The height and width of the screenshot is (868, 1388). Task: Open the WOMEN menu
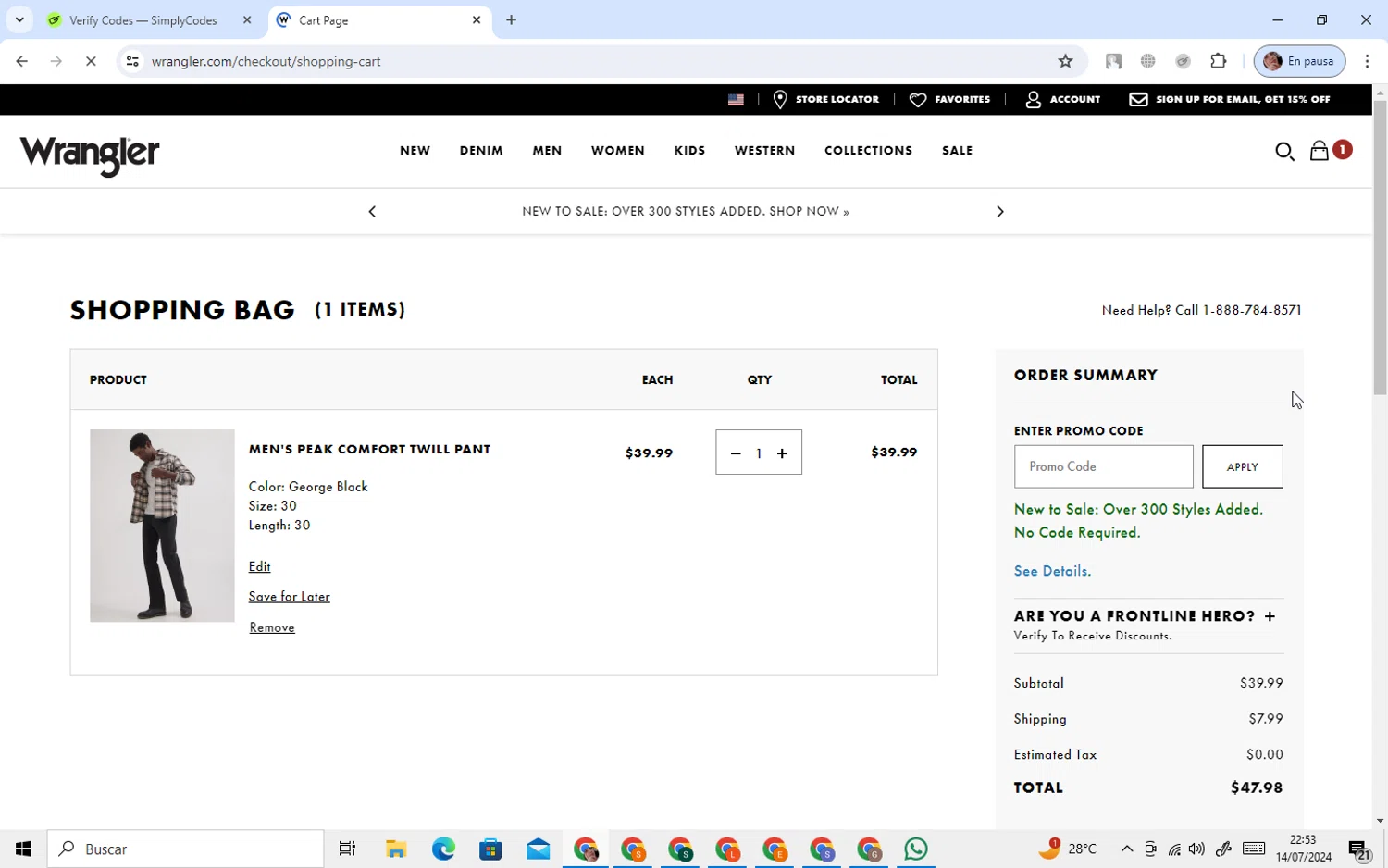pyautogui.click(x=617, y=151)
